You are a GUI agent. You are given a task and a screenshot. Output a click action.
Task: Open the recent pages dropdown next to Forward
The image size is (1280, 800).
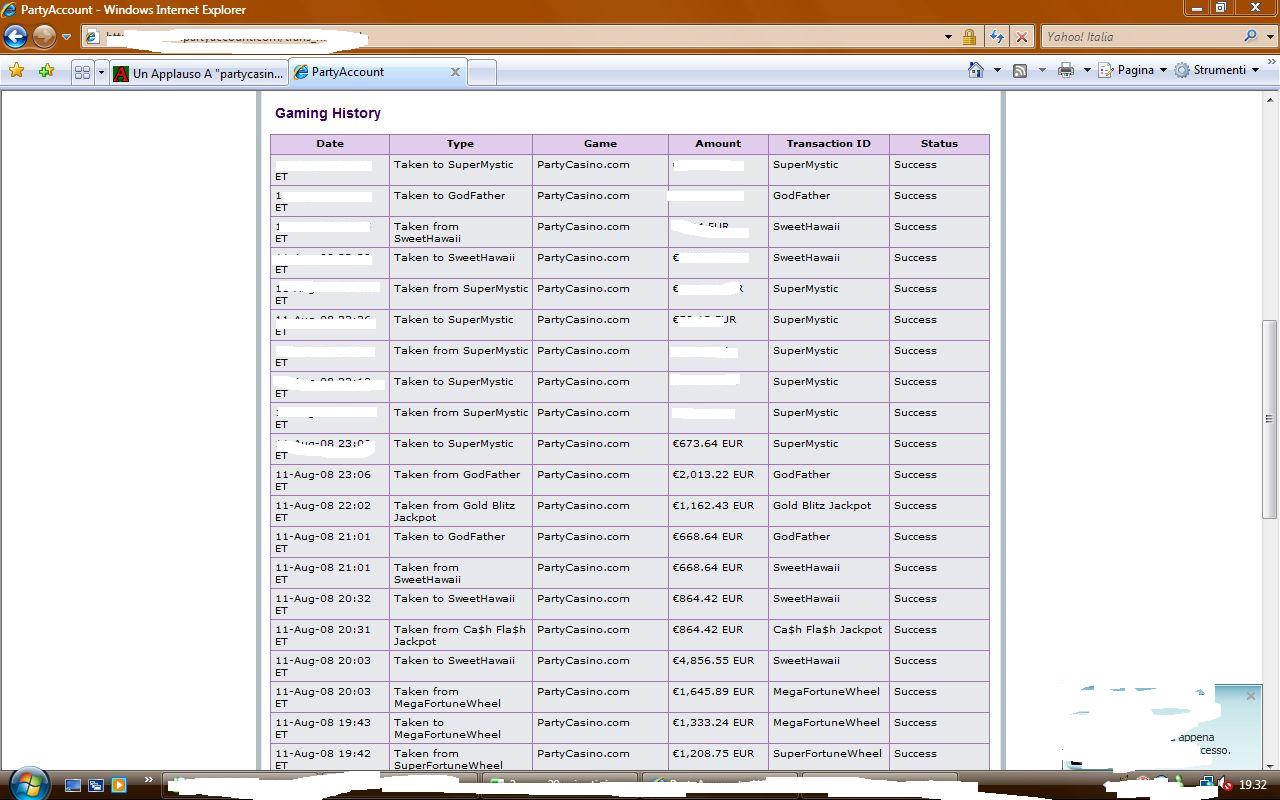[x=66, y=37]
